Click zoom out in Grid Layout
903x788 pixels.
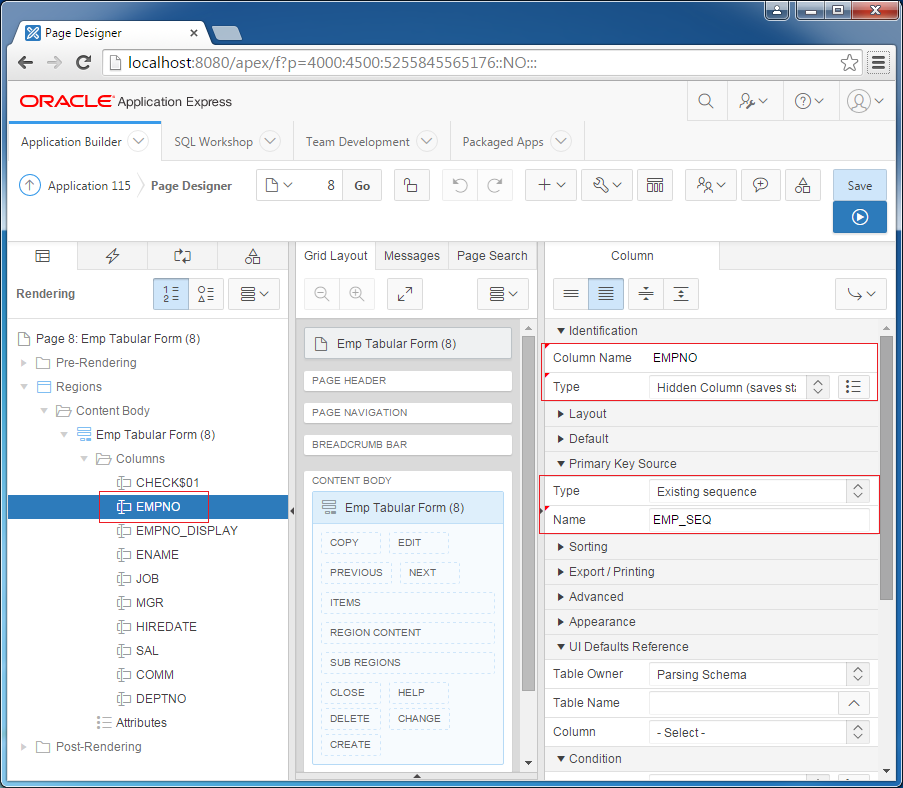[322, 294]
